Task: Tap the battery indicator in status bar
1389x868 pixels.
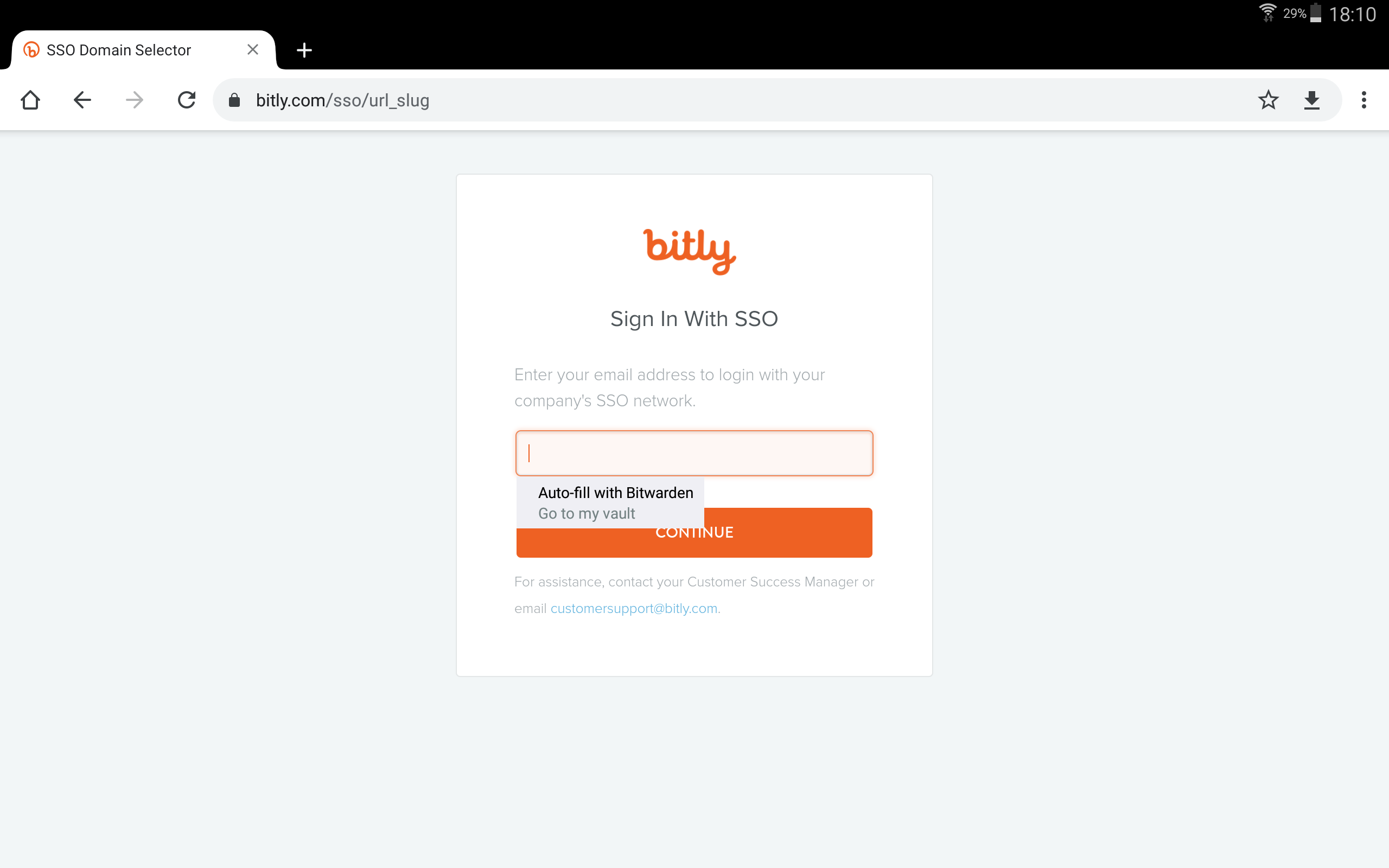Action: click(1316, 12)
